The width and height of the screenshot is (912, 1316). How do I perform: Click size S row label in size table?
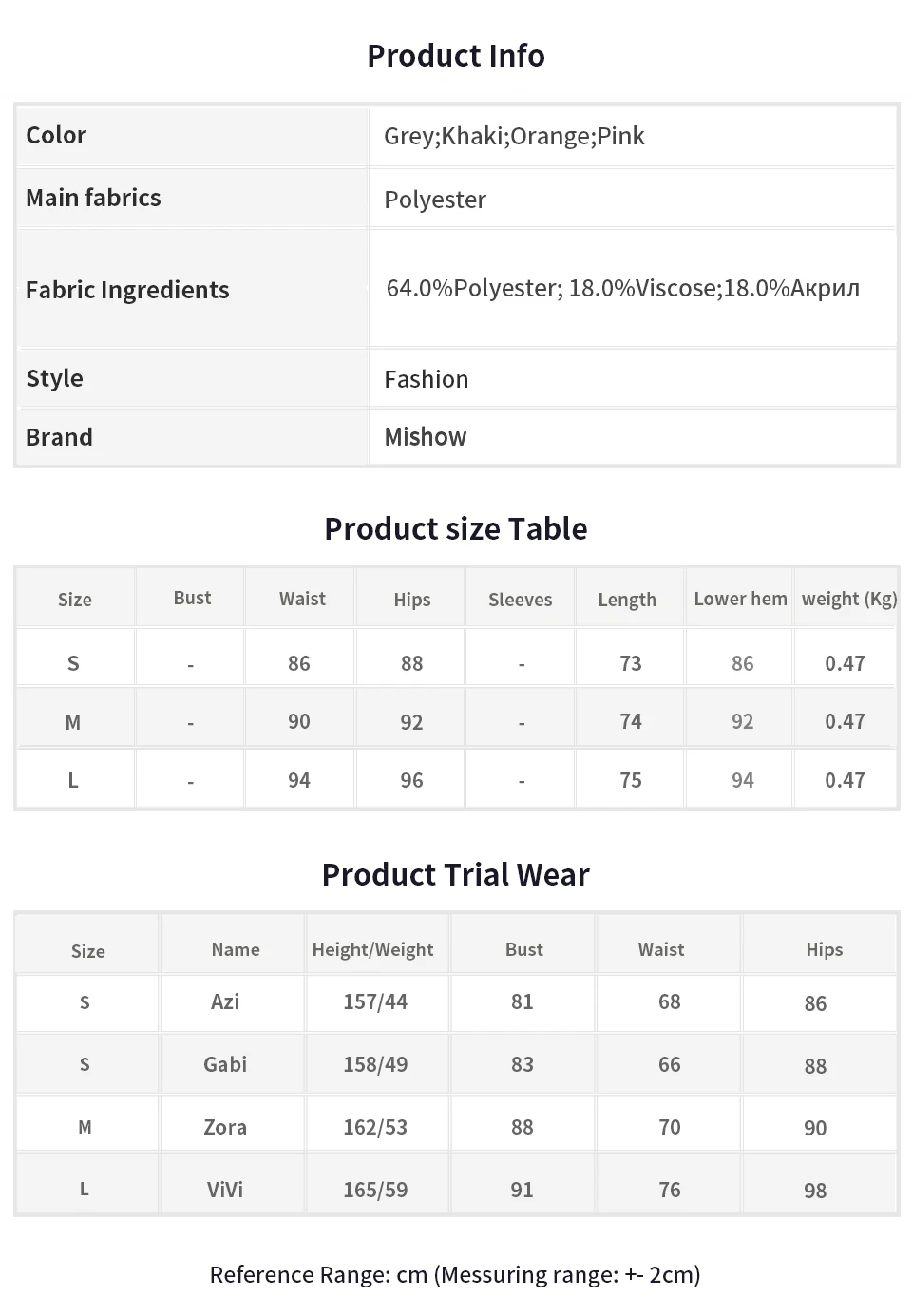73,663
